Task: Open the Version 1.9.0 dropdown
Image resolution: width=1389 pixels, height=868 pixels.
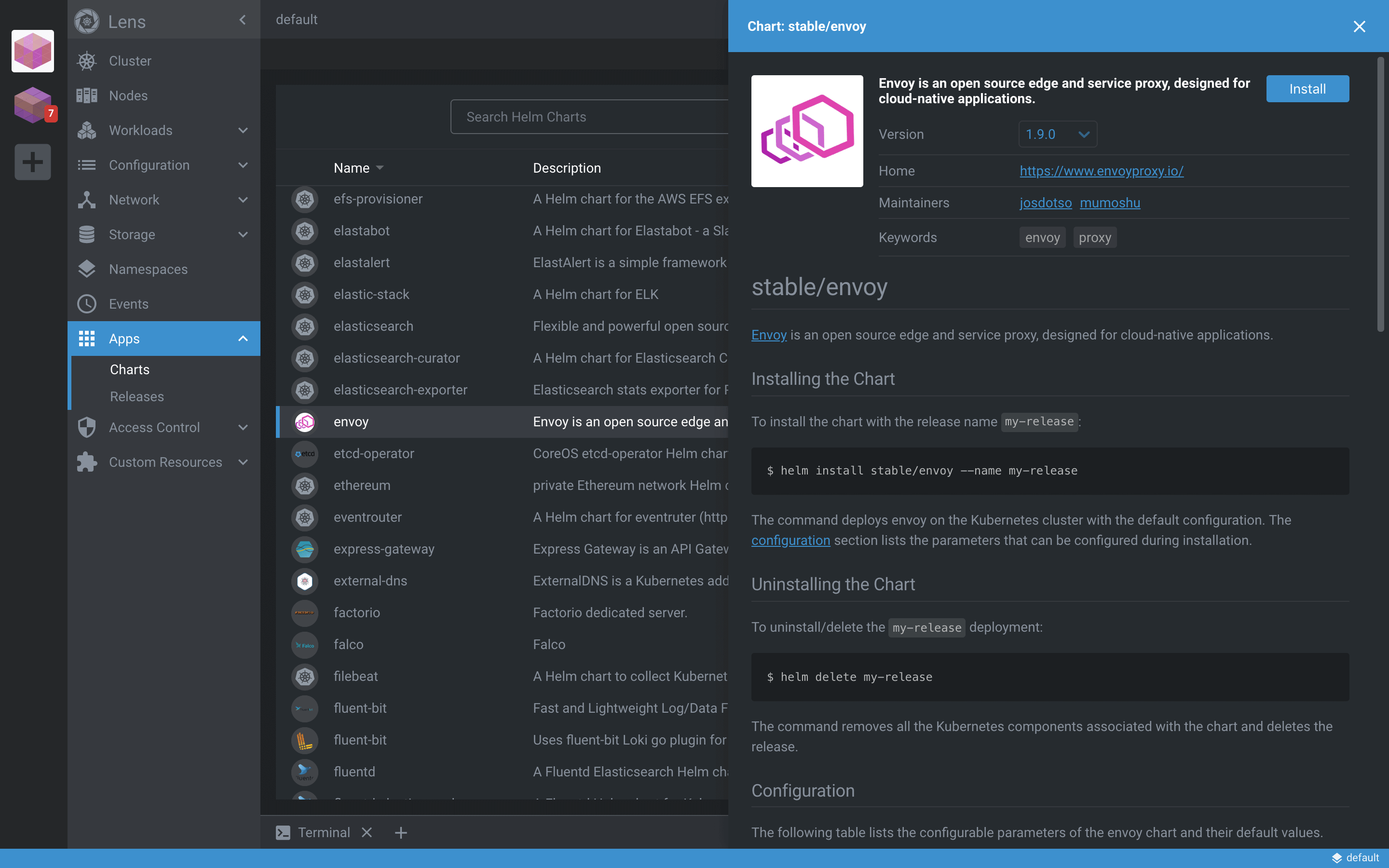Action: [x=1057, y=135]
